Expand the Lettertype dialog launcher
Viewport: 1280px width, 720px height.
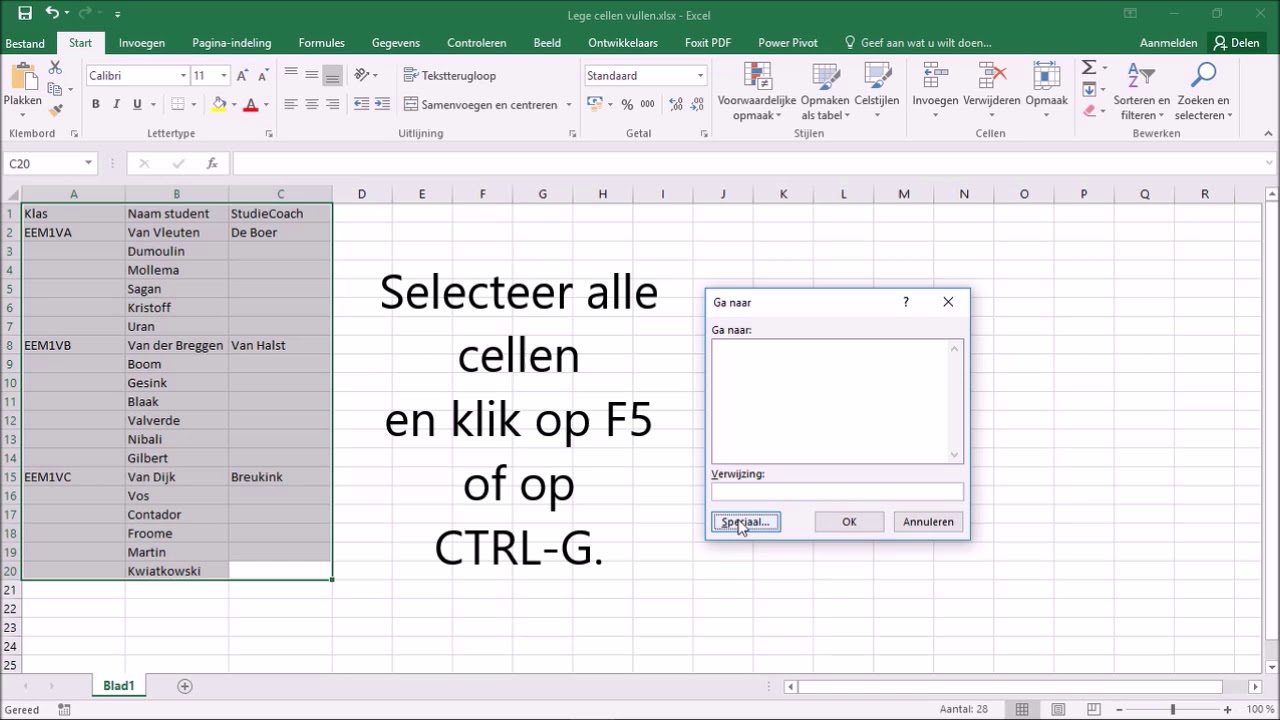268,133
